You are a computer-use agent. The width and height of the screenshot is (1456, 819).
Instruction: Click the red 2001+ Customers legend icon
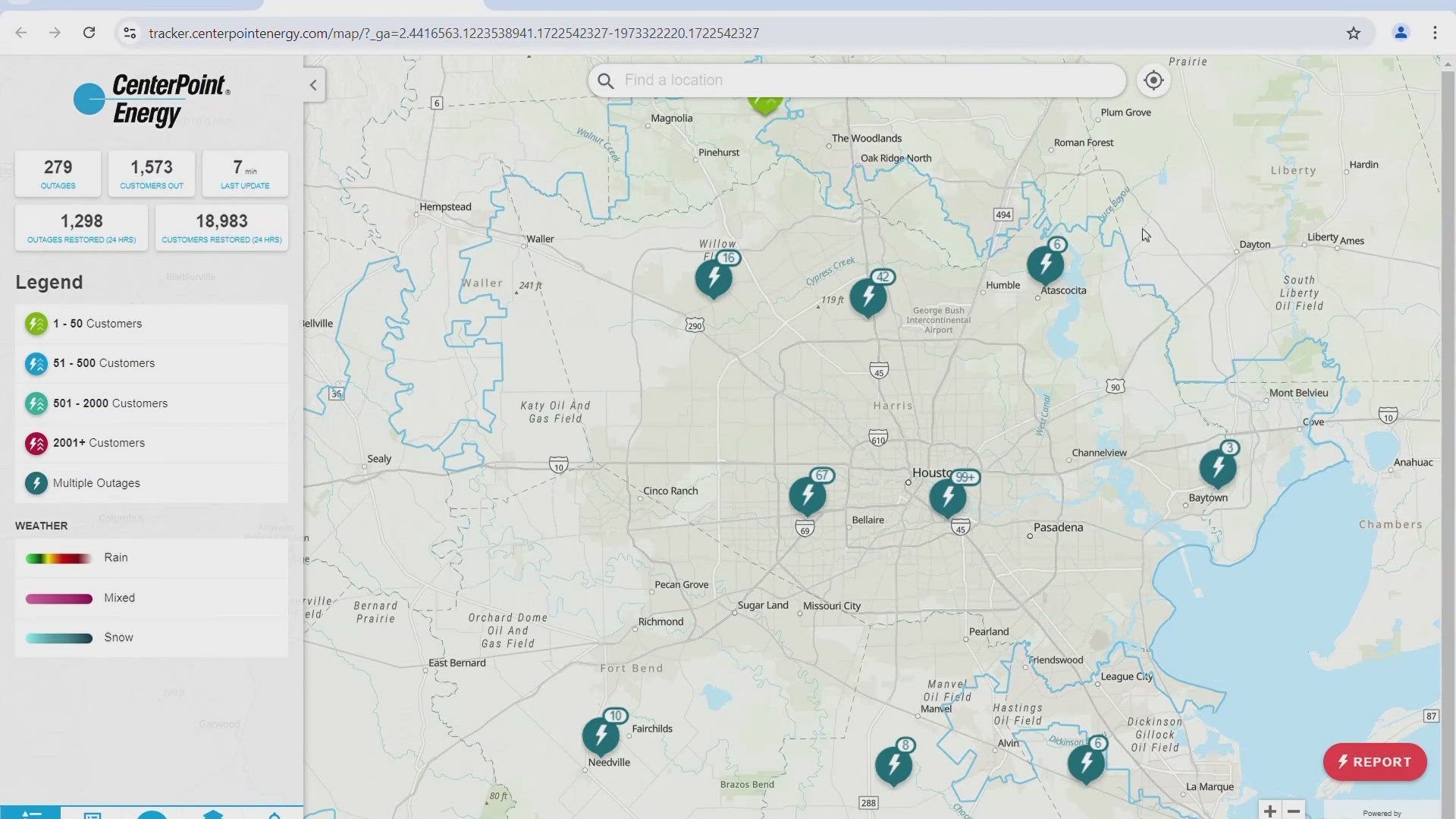(36, 443)
